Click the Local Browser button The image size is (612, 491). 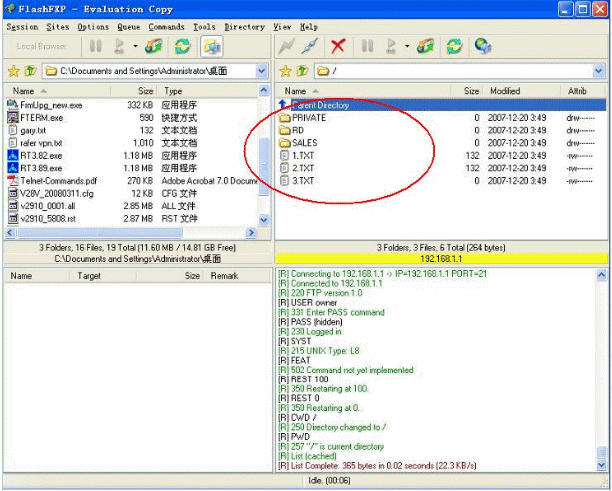(41, 46)
